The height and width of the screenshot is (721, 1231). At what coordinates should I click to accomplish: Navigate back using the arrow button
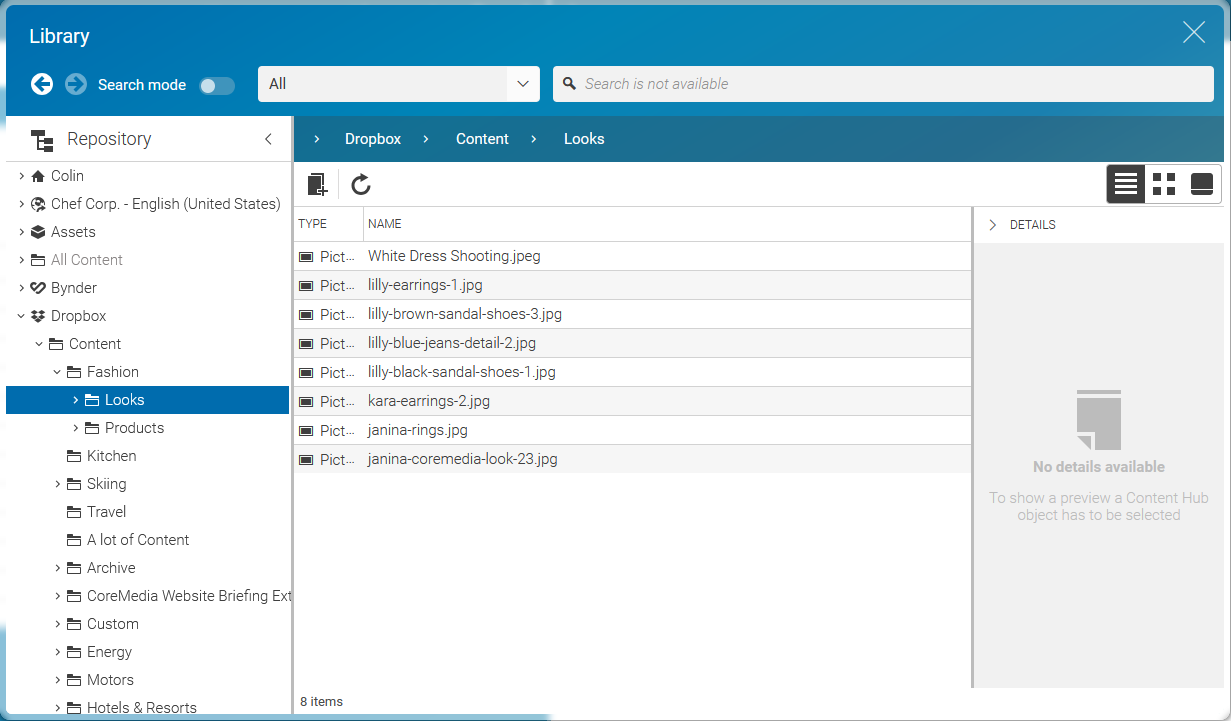tap(42, 84)
